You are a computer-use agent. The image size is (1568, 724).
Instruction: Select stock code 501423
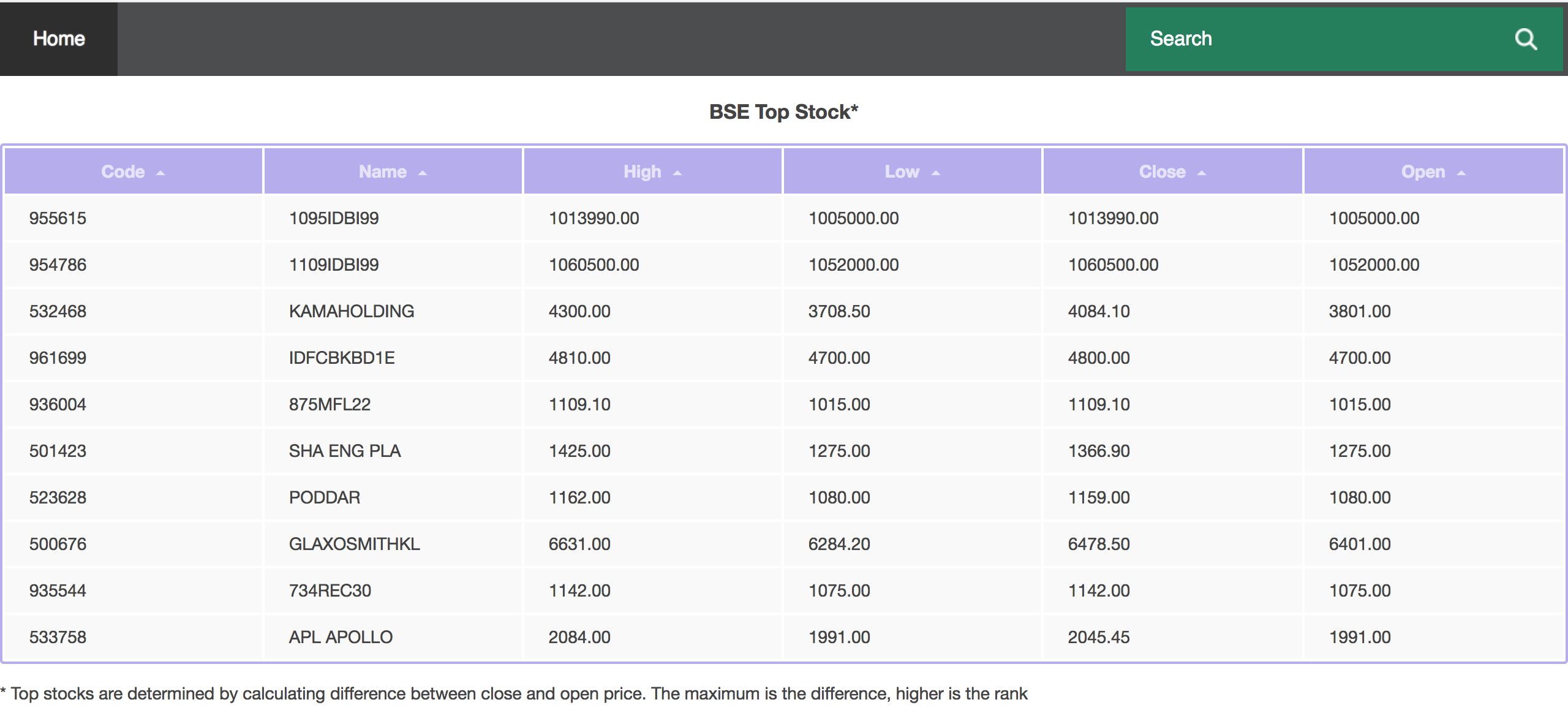point(58,451)
